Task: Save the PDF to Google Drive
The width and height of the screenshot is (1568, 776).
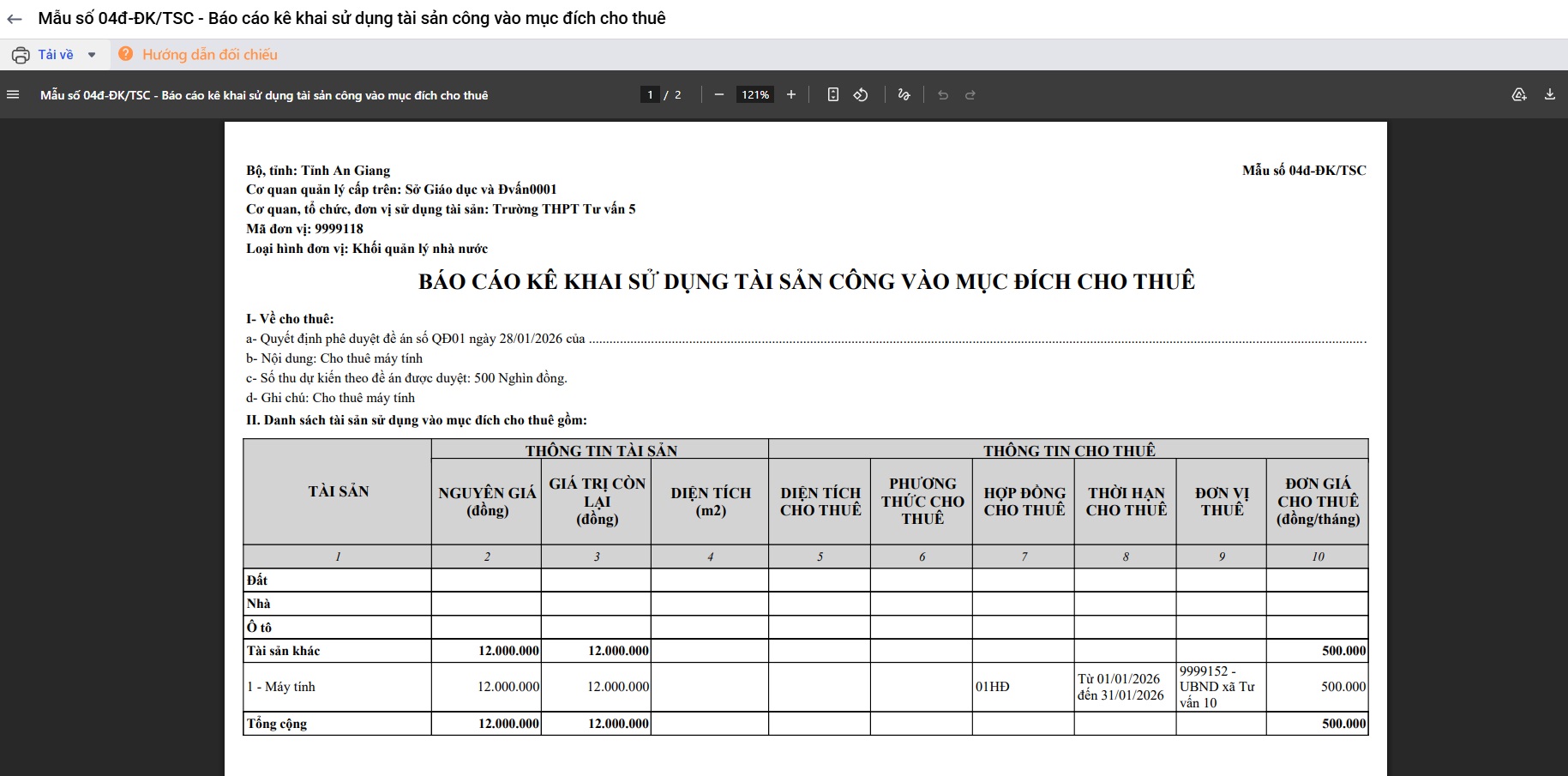Action: coord(1519,95)
